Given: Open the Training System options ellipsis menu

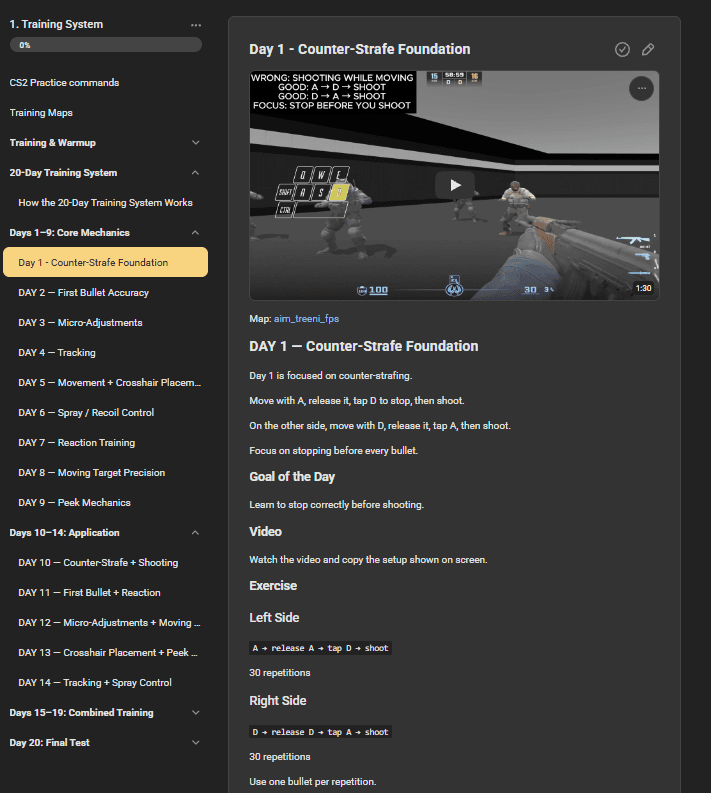Looking at the screenshot, I should [x=196, y=25].
